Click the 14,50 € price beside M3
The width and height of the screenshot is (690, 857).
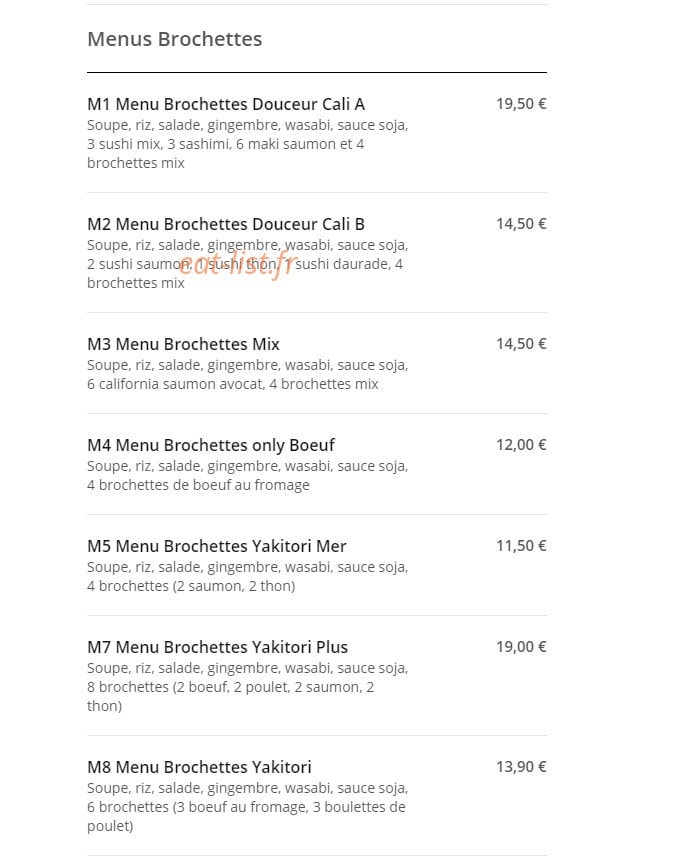pyautogui.click(x=521, y=344)
